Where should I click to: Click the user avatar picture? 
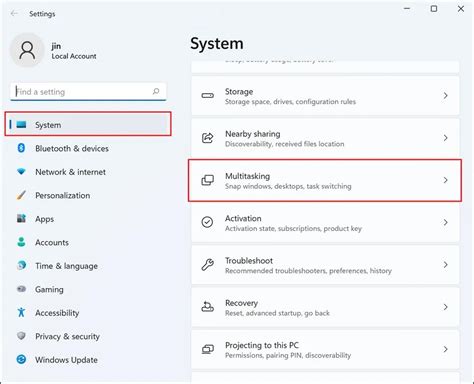point(27,50)
